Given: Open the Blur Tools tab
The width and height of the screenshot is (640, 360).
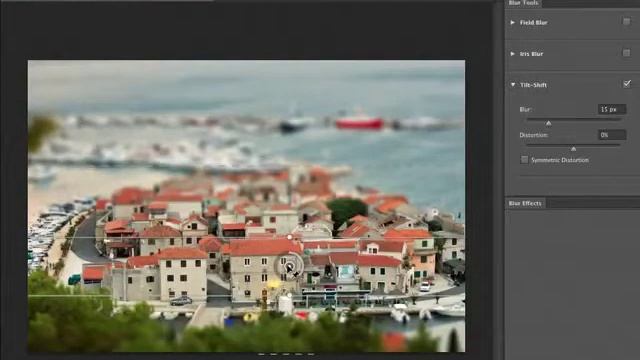Looking at the screenshot, I should [524, 3].
